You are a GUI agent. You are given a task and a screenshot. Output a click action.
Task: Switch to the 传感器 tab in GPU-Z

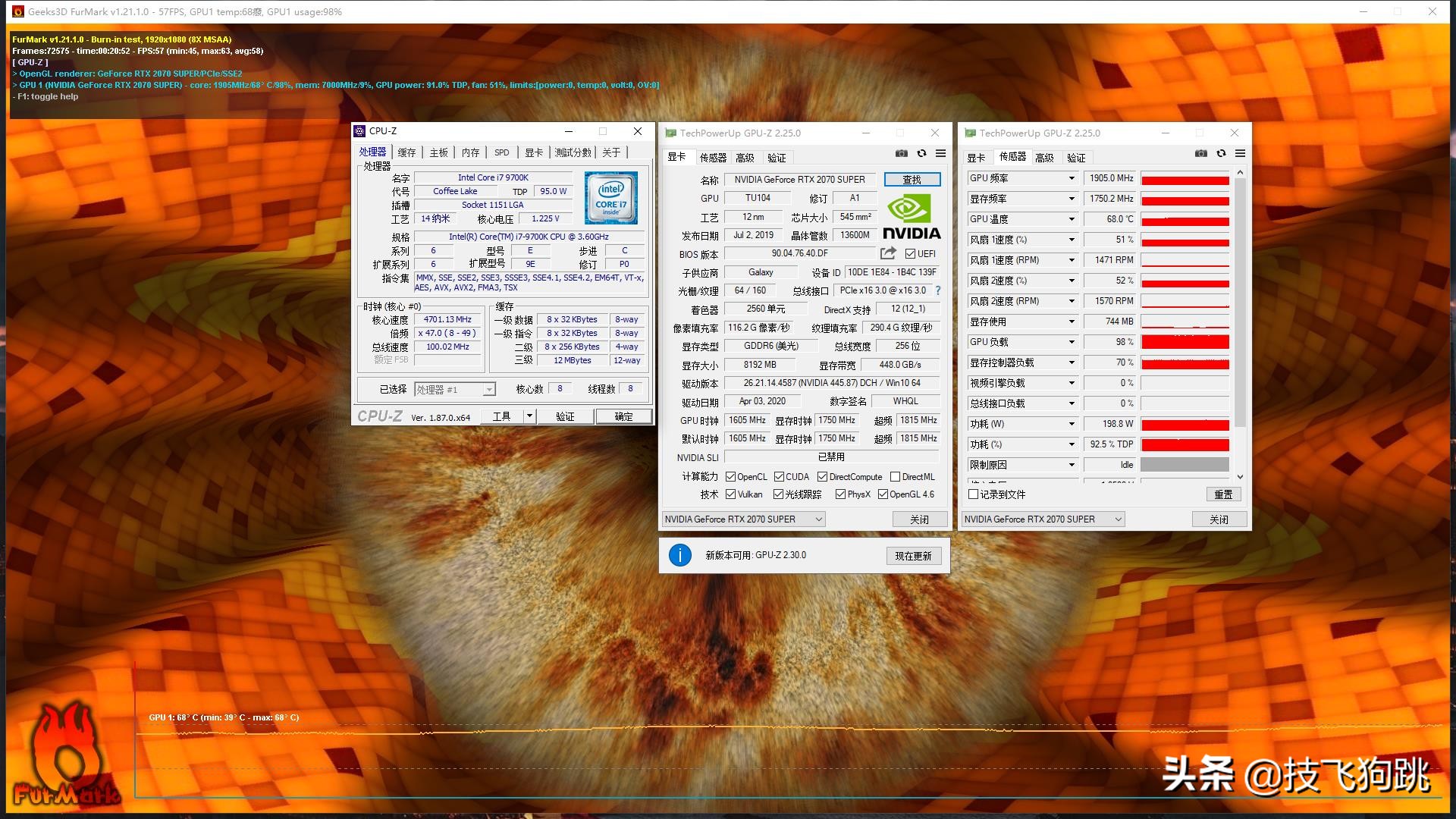713,157
